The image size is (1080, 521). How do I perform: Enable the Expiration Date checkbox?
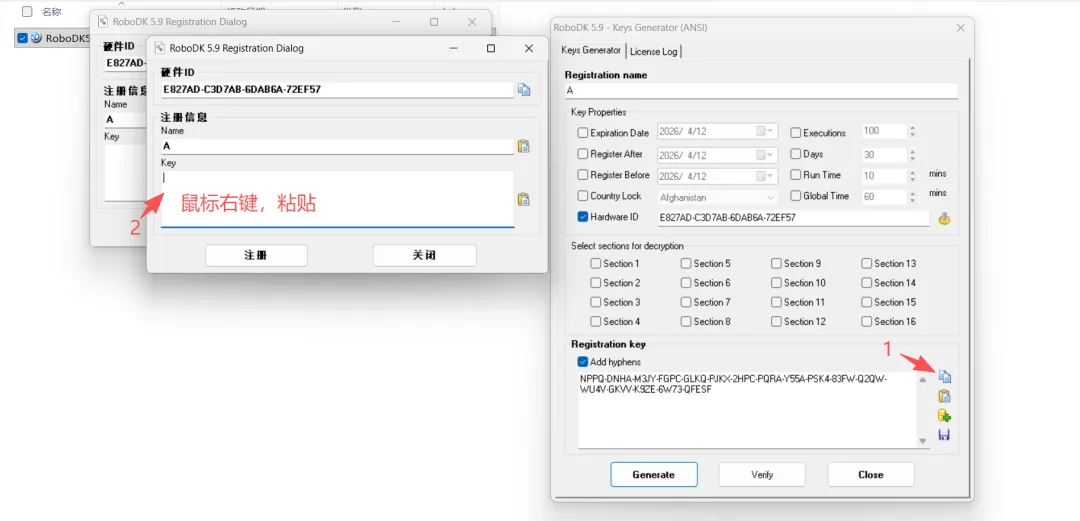(x=583, y=133)
